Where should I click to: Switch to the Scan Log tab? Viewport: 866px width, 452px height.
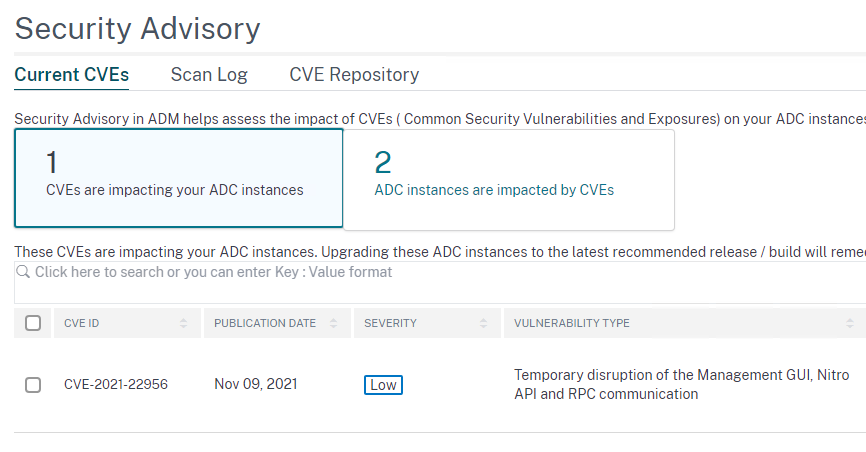tap(209, 75)
